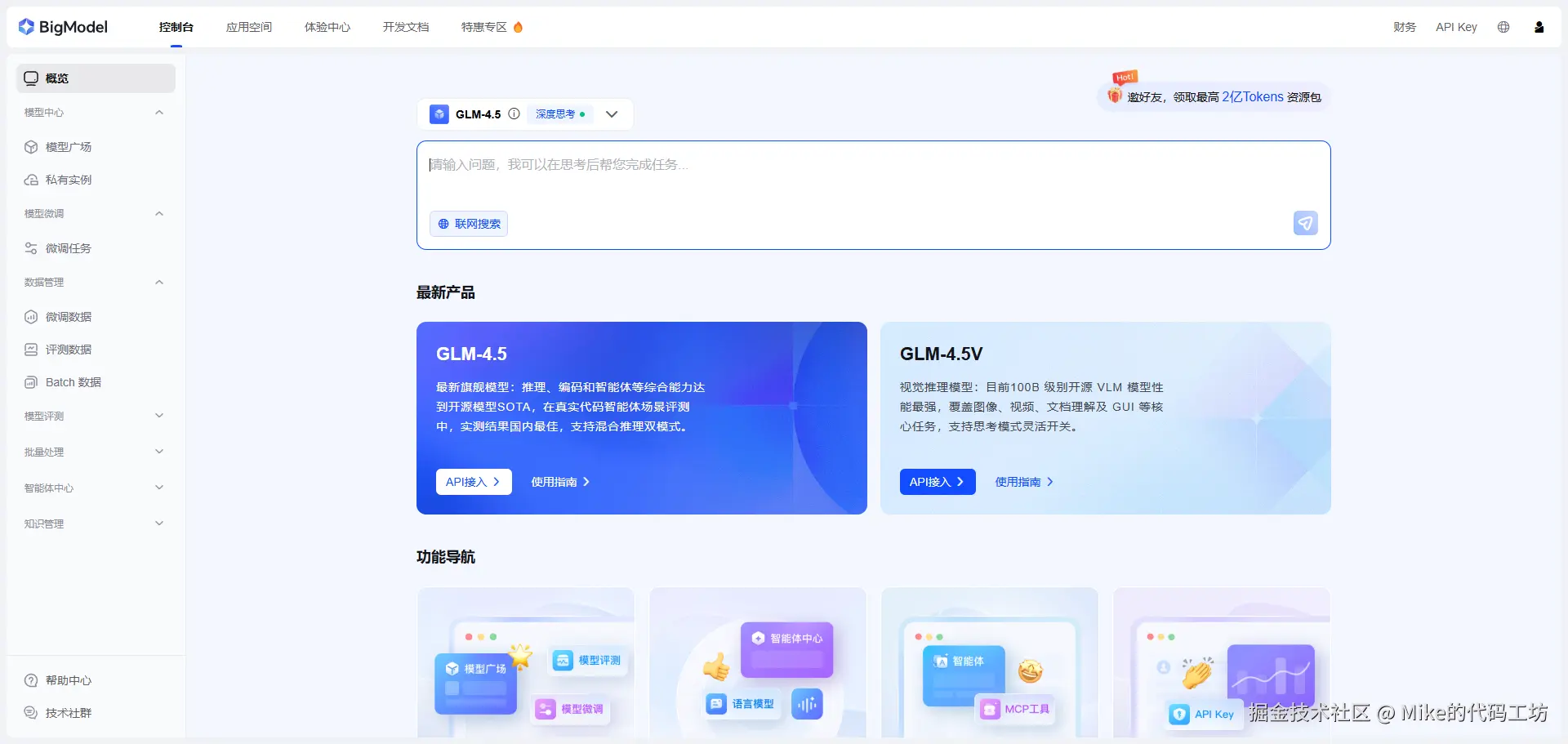Viewport: 1568px width, 744px height.
Task: Open the 体验中心 tab
Action: [327, 27]
